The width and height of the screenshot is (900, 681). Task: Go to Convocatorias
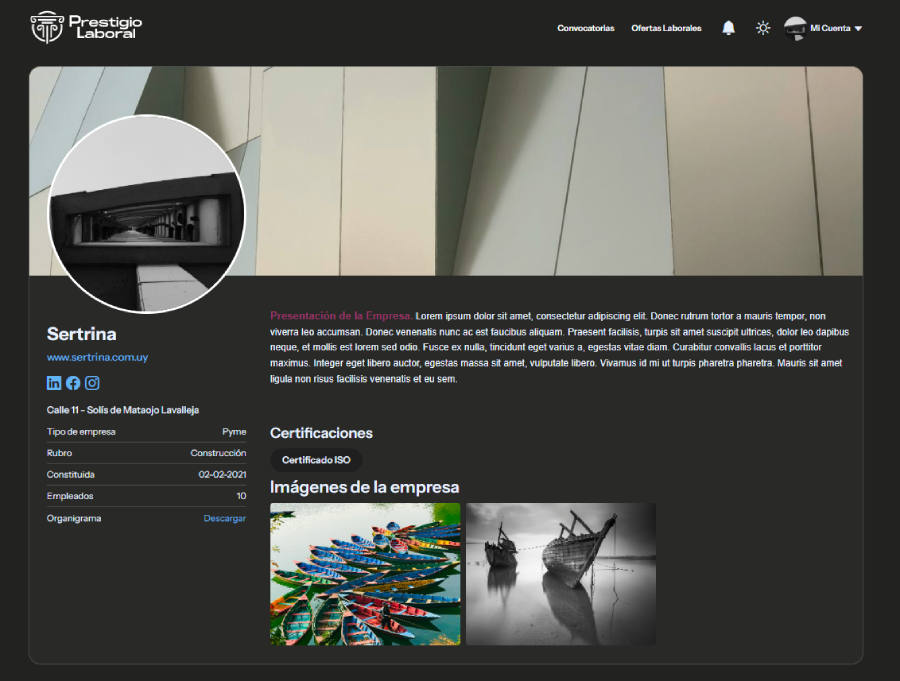click(585, 28)
